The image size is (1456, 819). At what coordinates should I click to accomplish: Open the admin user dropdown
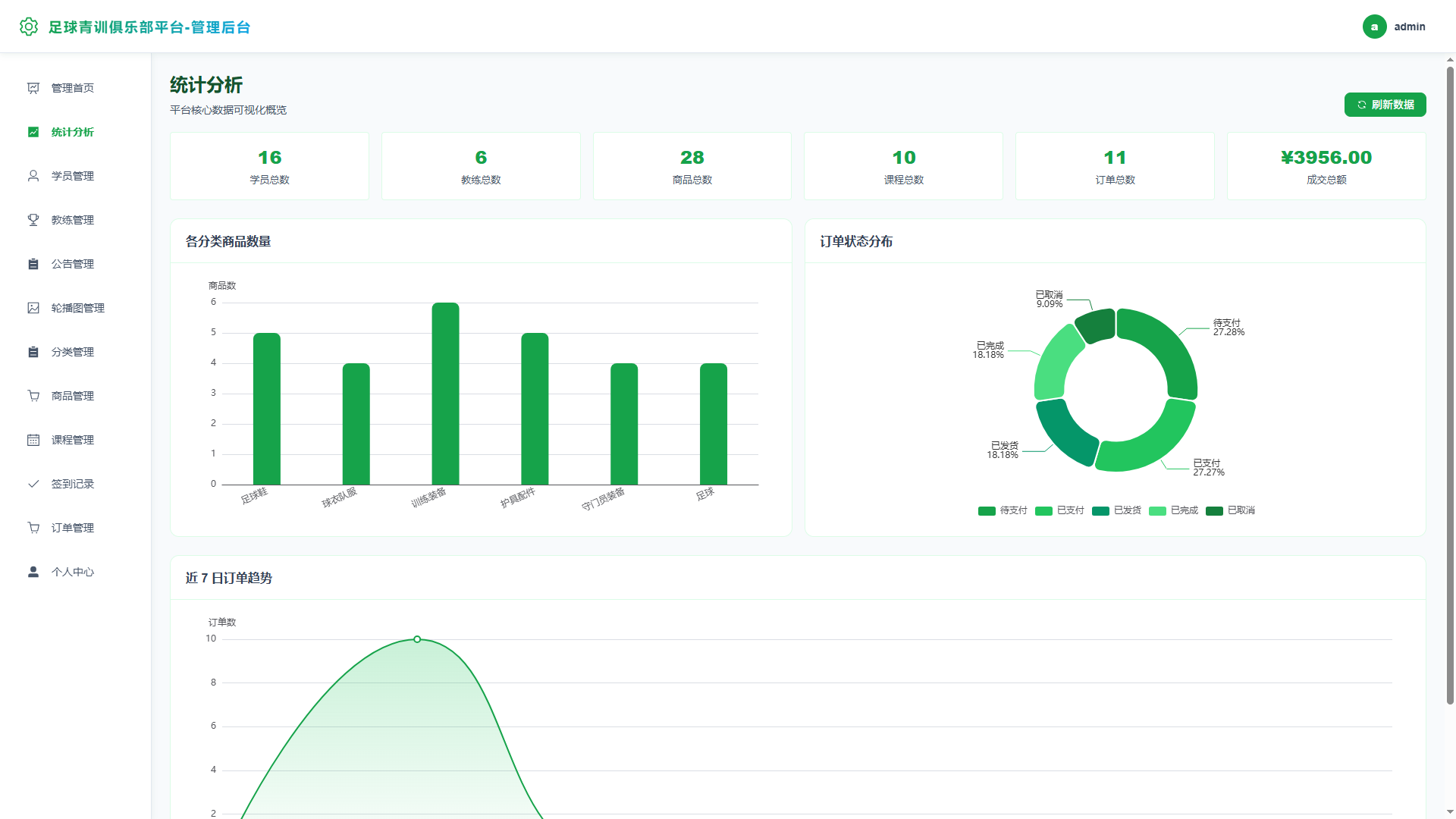(x=1394, y=27)
